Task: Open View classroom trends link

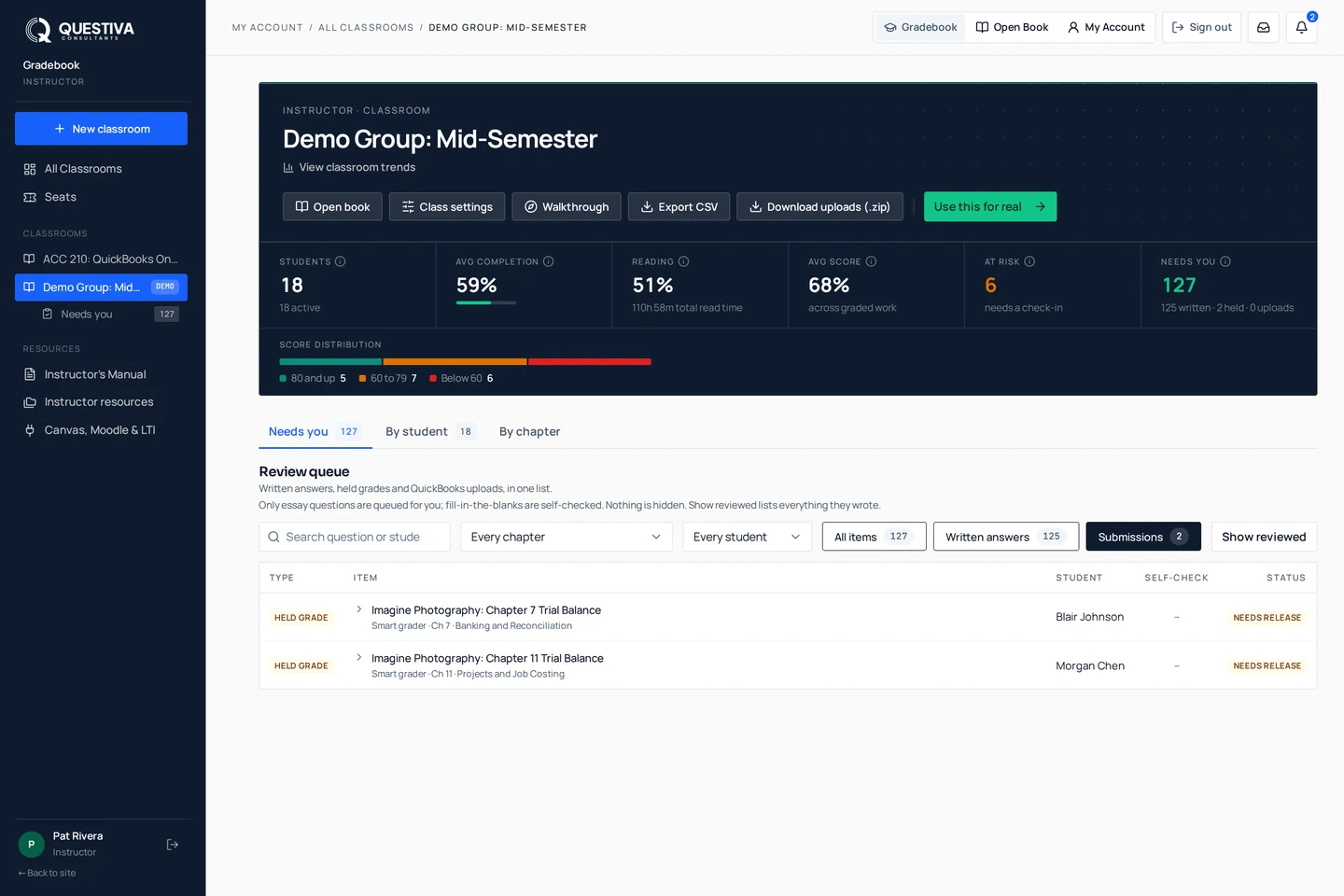Action: coord(349,167)
